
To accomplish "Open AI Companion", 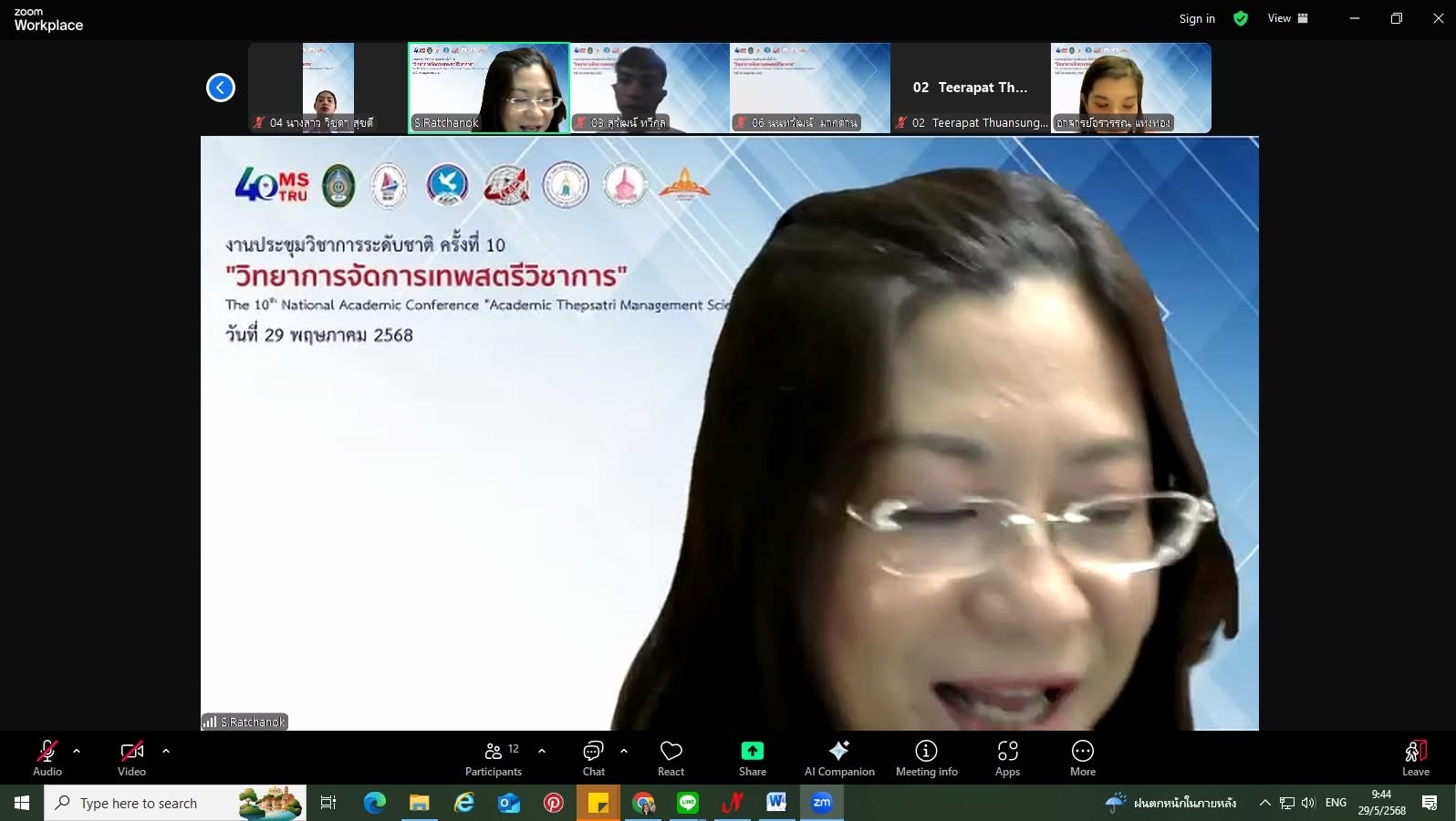I will [838, 758].
